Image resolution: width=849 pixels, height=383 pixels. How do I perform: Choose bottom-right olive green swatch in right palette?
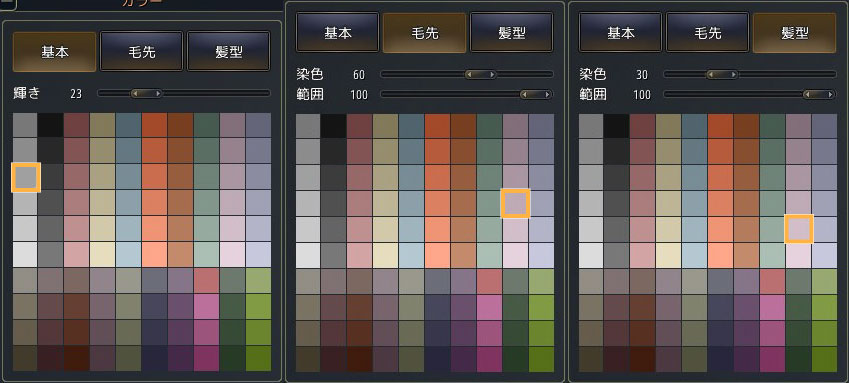pos(825,359)
